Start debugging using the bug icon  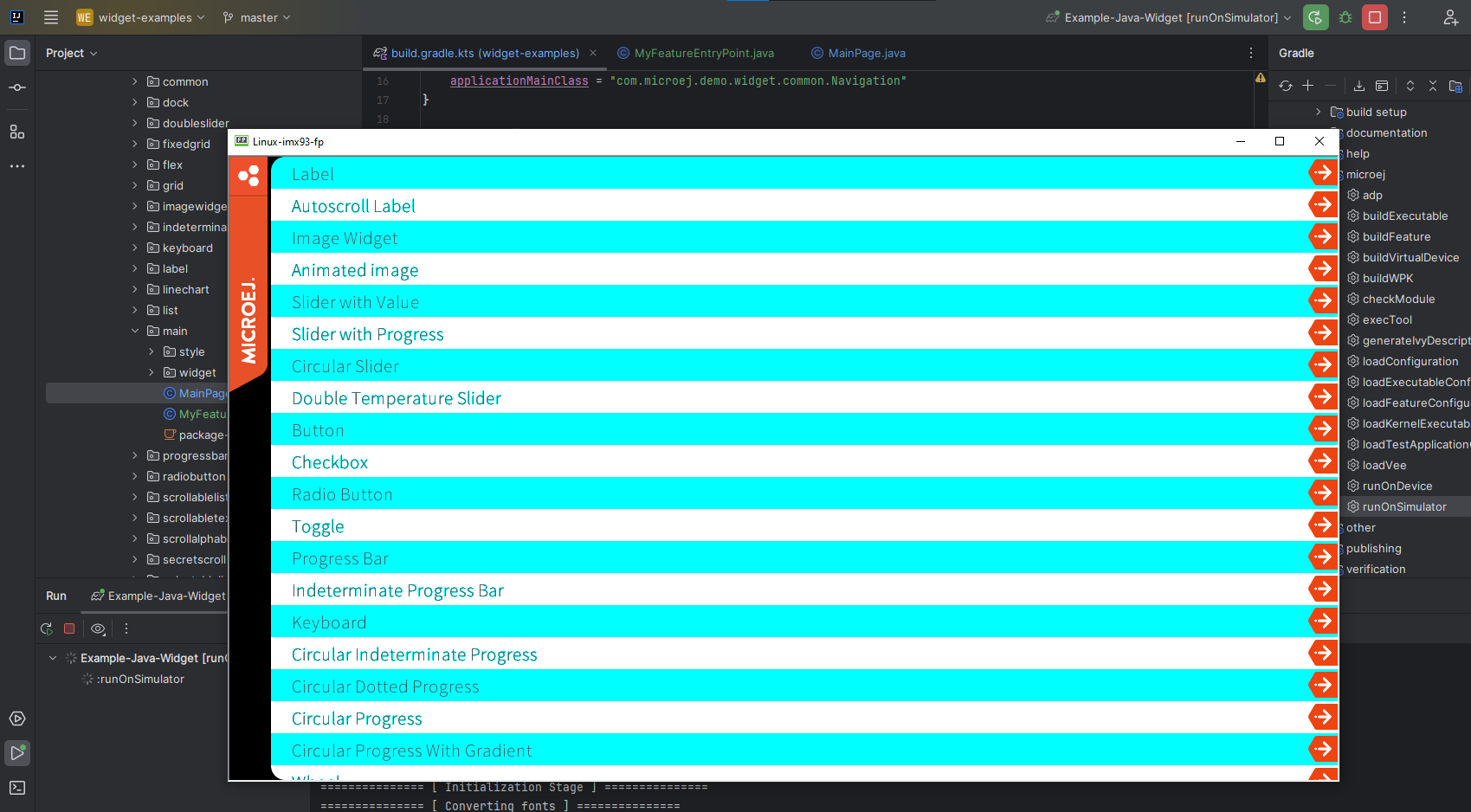(1345, 16)
